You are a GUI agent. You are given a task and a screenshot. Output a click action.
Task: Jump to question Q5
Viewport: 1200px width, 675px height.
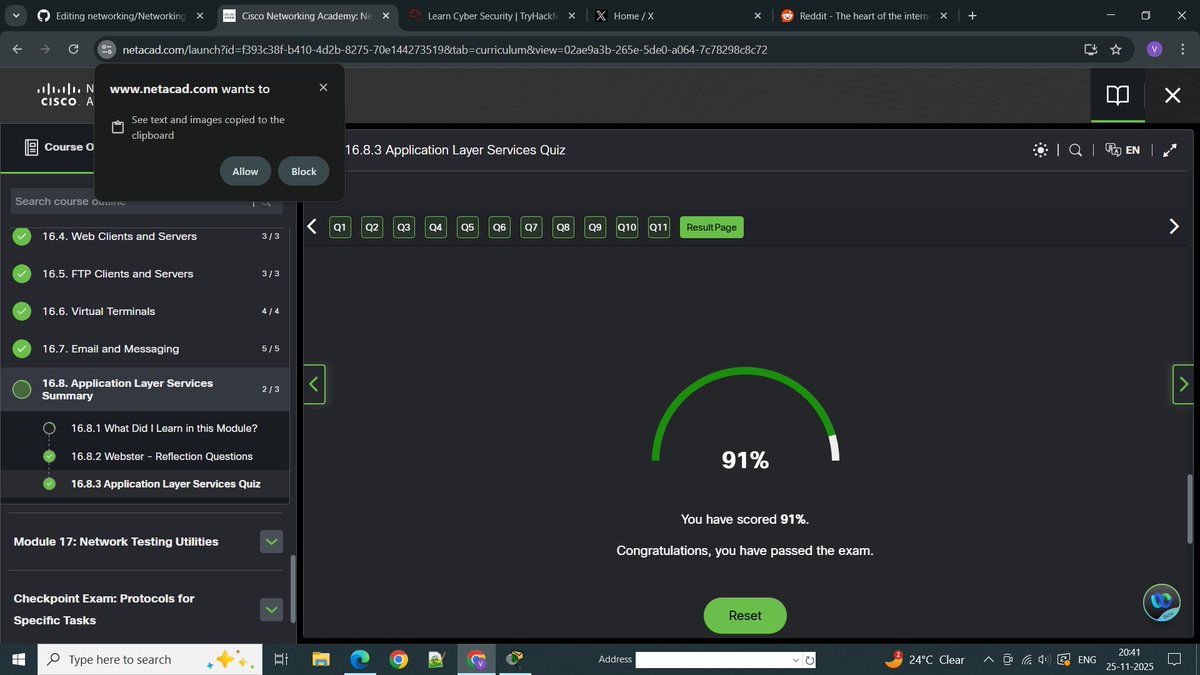click(468, 227)
